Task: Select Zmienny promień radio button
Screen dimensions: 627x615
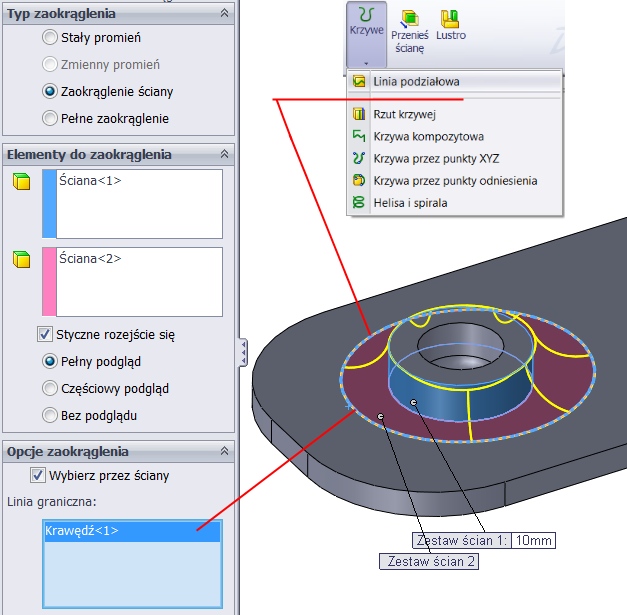Action: pos(50,64)
